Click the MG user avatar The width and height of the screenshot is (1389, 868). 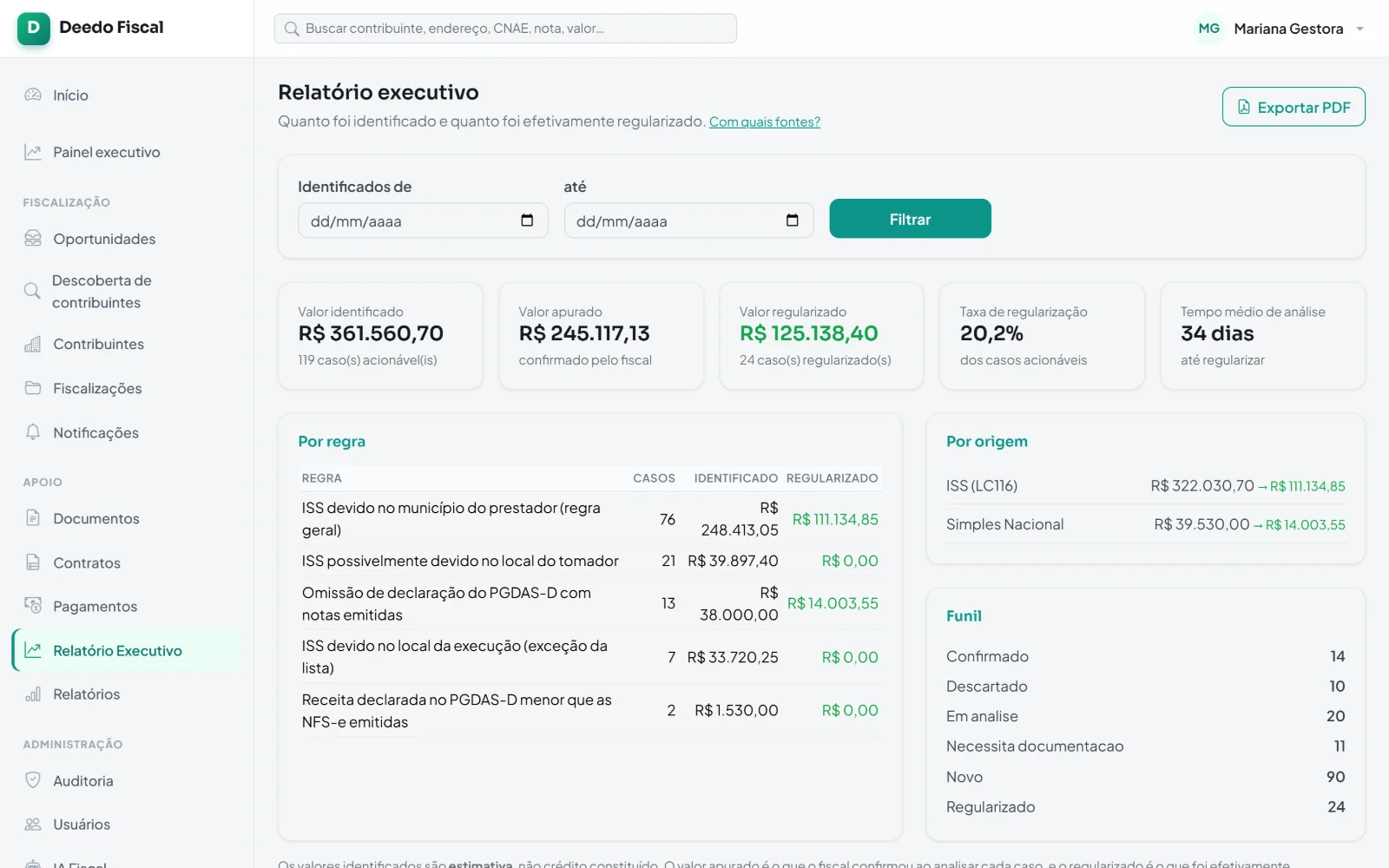click(x=1209, y=29)
